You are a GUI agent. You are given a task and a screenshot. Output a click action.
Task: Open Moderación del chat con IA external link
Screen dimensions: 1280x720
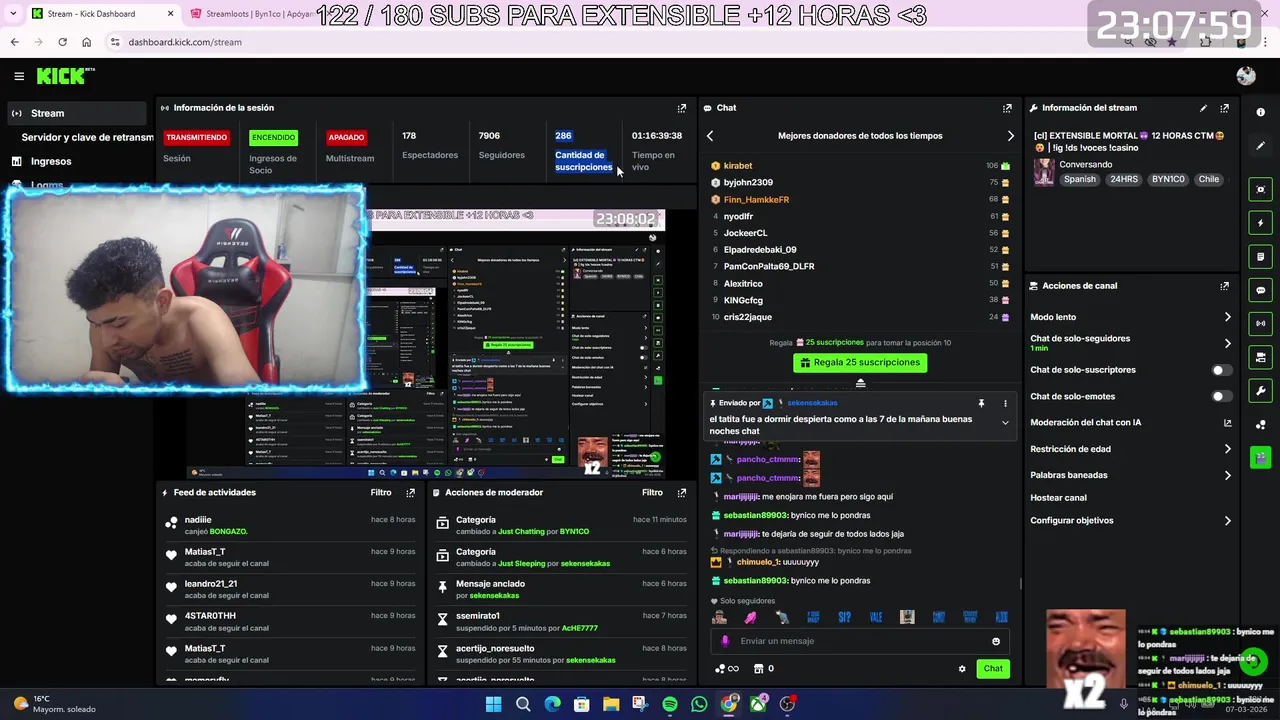[x=1227, y=423]
